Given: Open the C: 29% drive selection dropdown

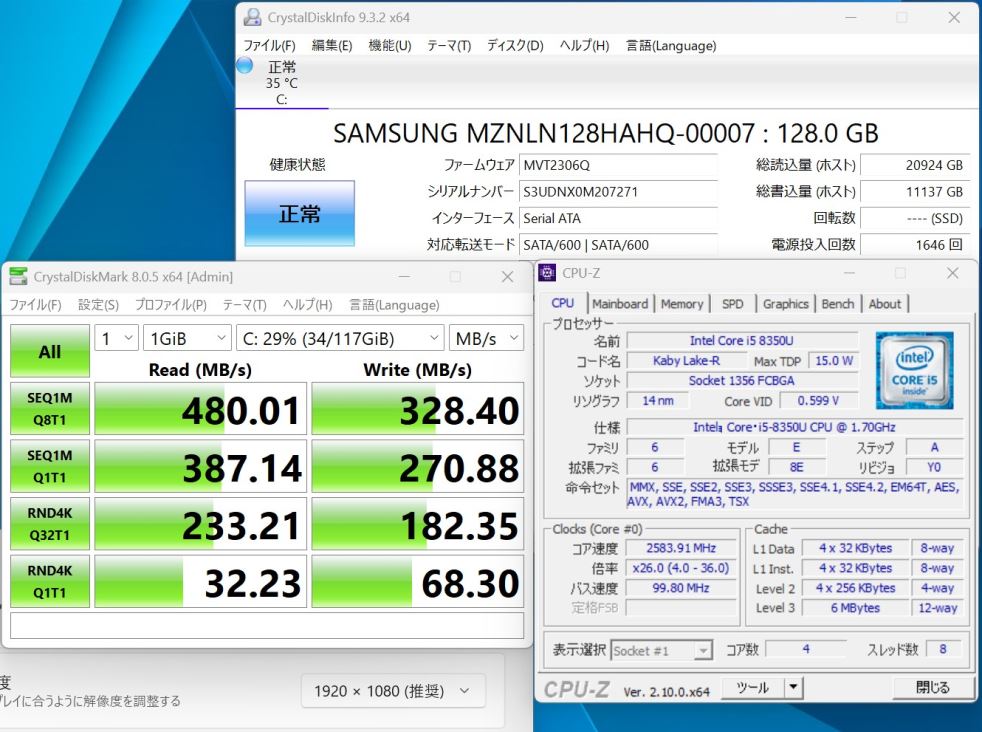Looking at the screenshot, I should pos(340,339).
